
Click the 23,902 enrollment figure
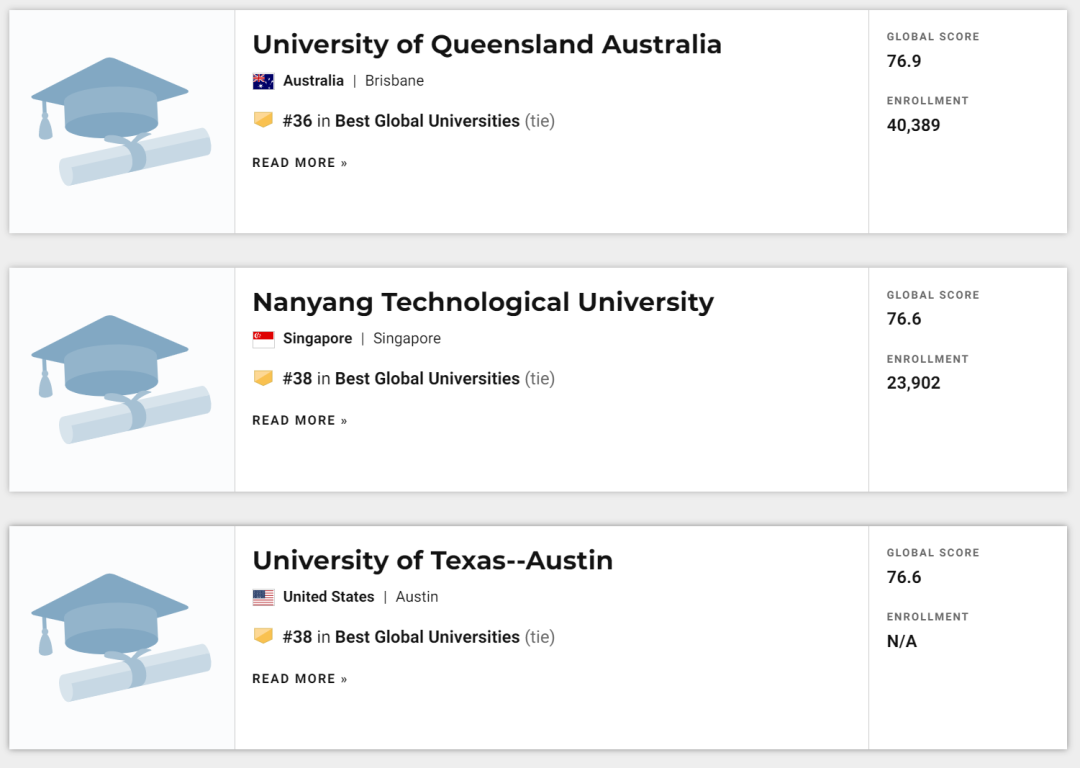tap(913, 383)
